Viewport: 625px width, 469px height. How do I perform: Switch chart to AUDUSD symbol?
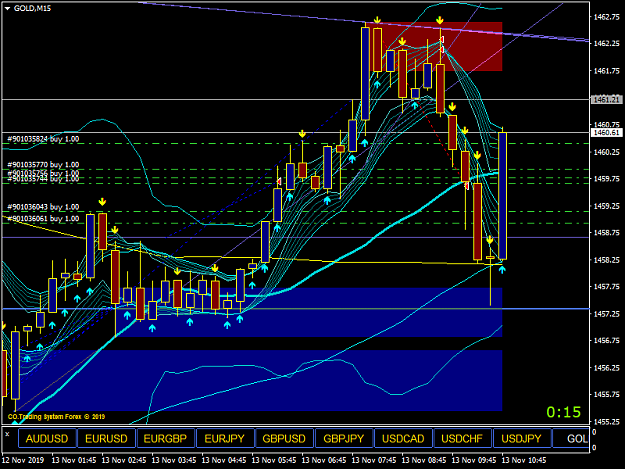coord(47,439)
